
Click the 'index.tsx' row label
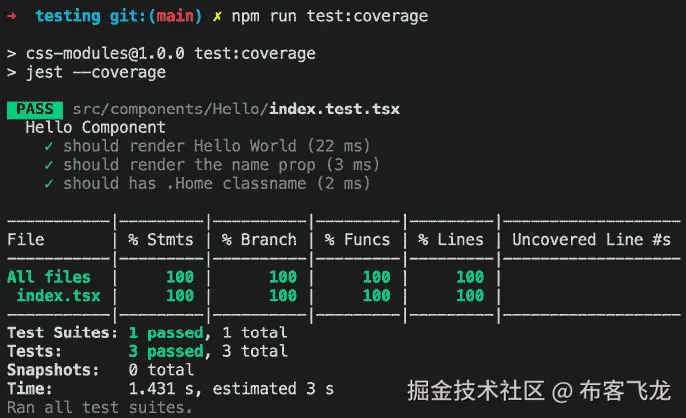58,296
